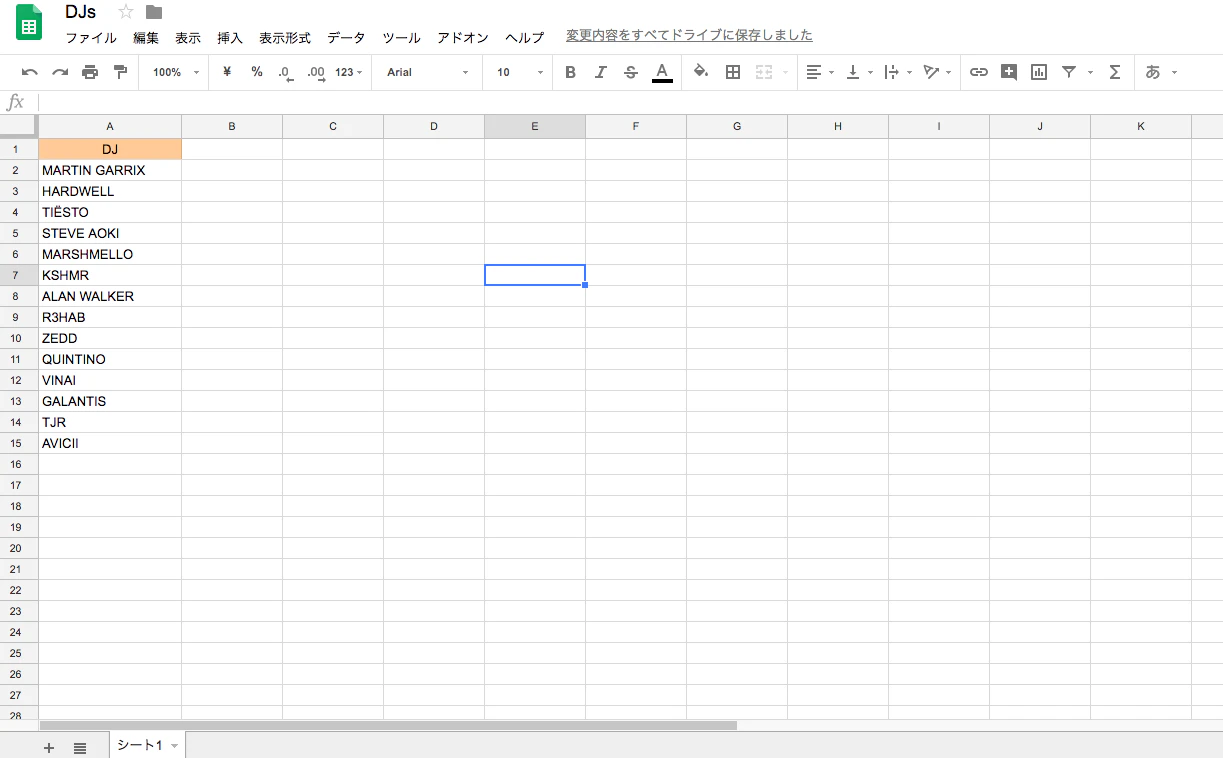Insert a link with the chain icon
This screenshot has height=758, width=1223.
click(979, 72)
